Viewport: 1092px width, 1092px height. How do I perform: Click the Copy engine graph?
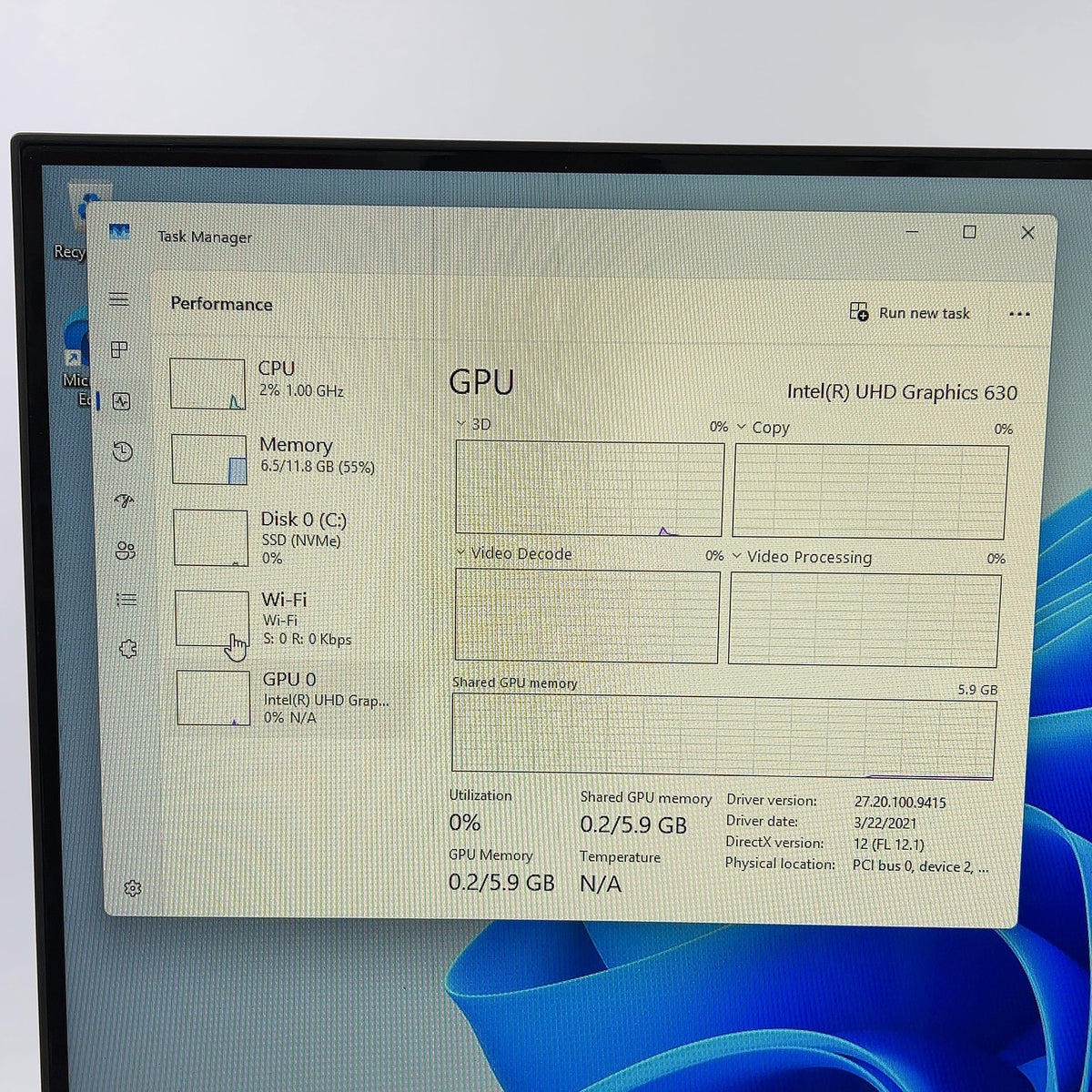tap(870, 491)
